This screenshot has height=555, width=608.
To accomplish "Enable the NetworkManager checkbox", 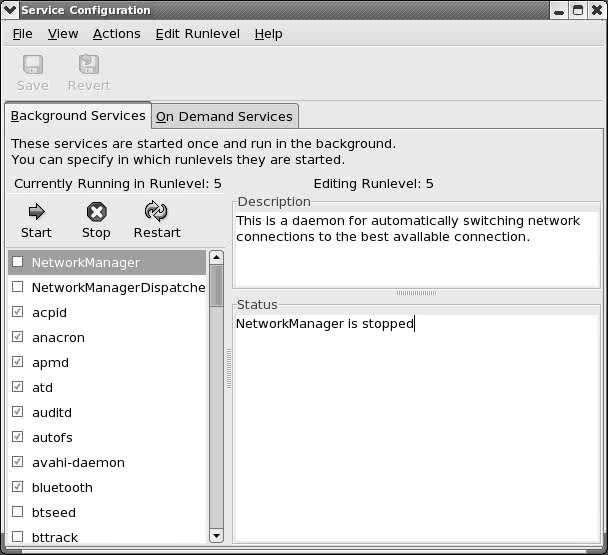I will tap(17, 262).
